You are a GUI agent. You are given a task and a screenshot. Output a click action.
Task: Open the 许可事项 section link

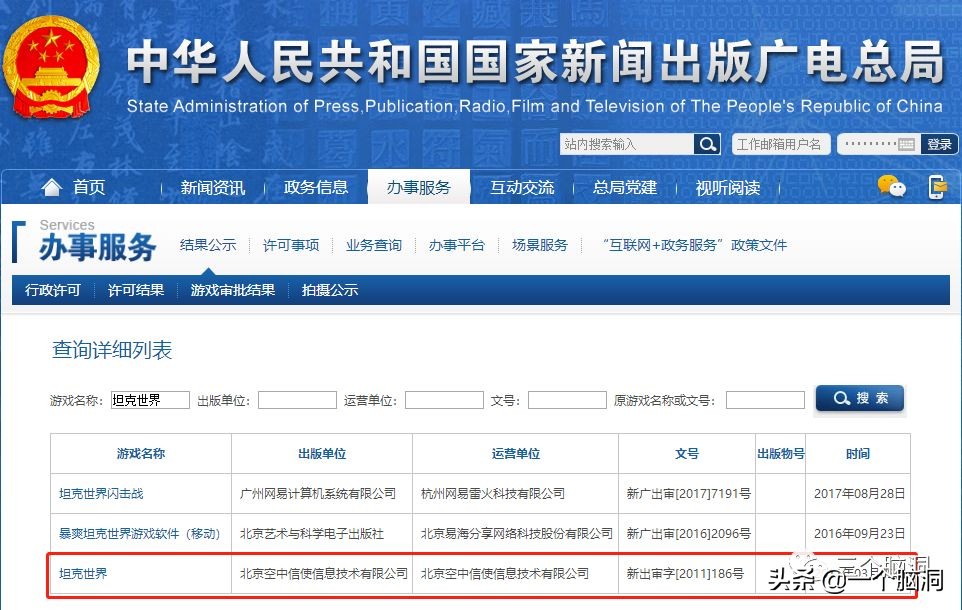(x=290, y=245)
